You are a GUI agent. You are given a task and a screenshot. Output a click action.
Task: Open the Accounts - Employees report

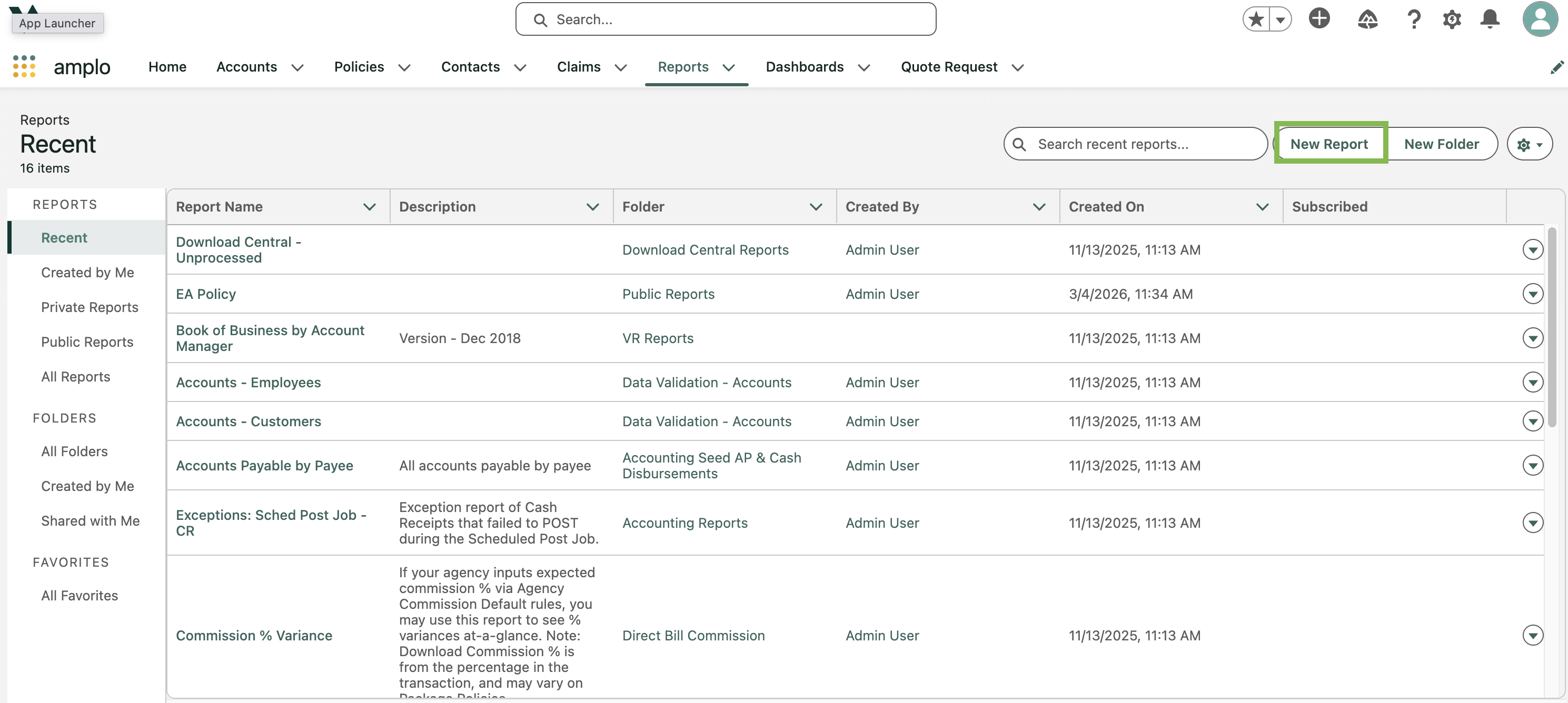tap(249, 382)
